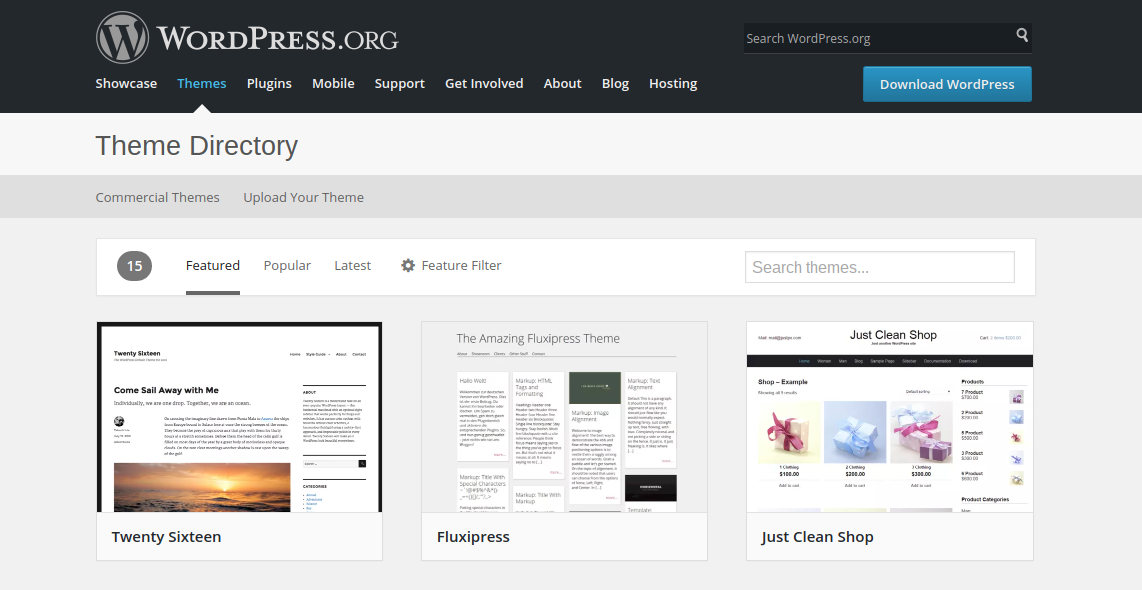Open the Support section
Viewport: 1142px width, 590px height.
399,83
